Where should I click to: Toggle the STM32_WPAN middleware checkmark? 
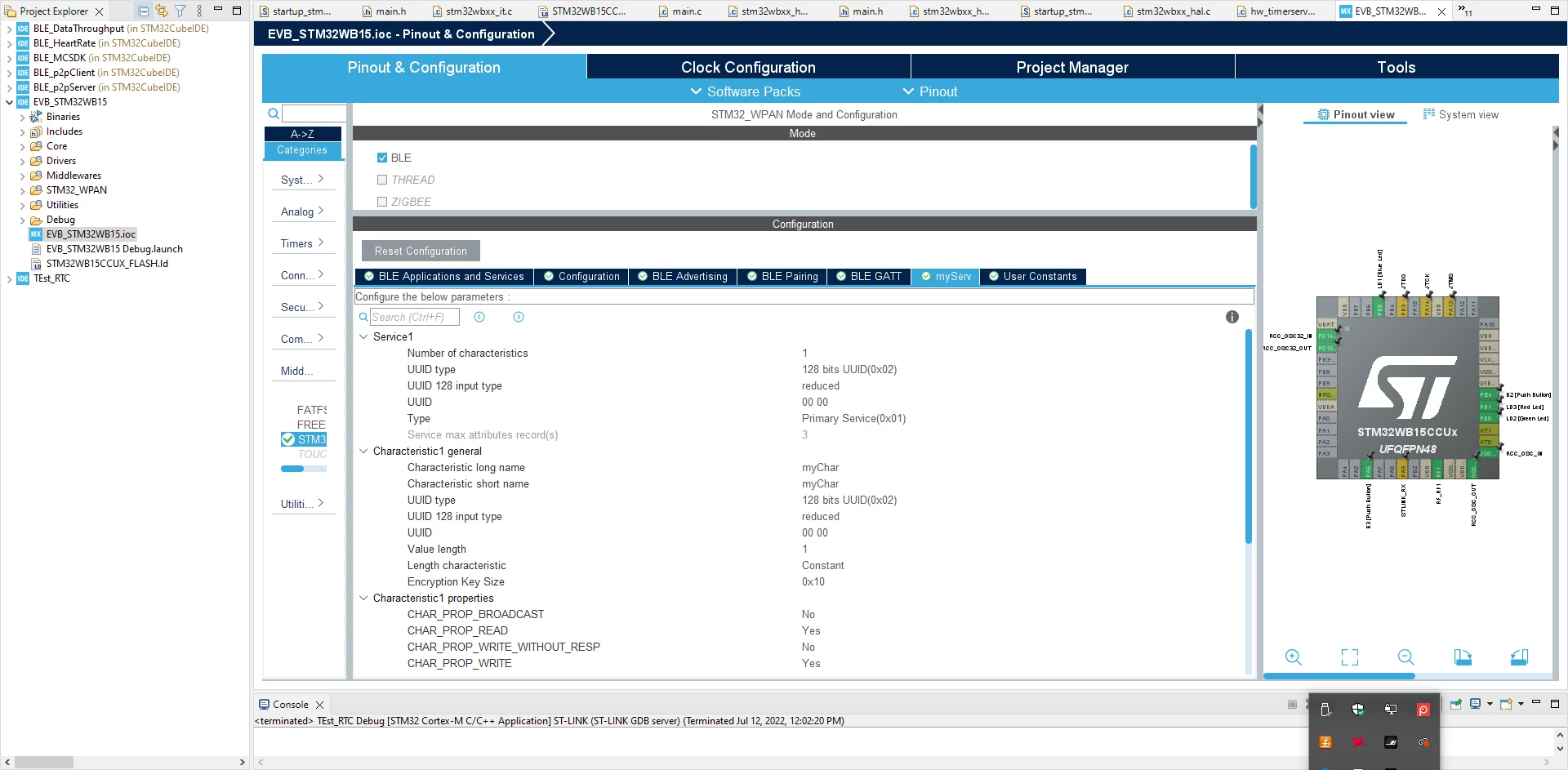(x=288, y=439)
